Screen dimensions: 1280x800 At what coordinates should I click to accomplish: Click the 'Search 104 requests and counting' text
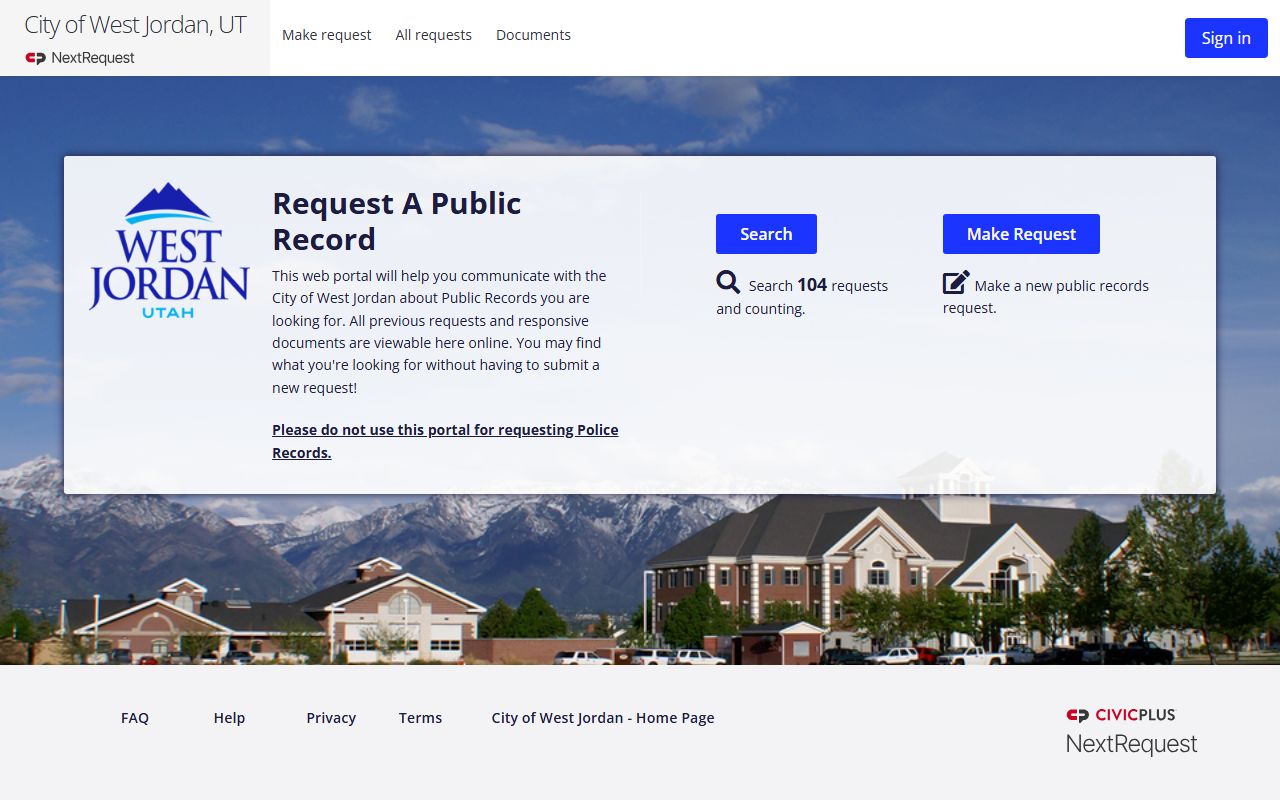point(802,296)
